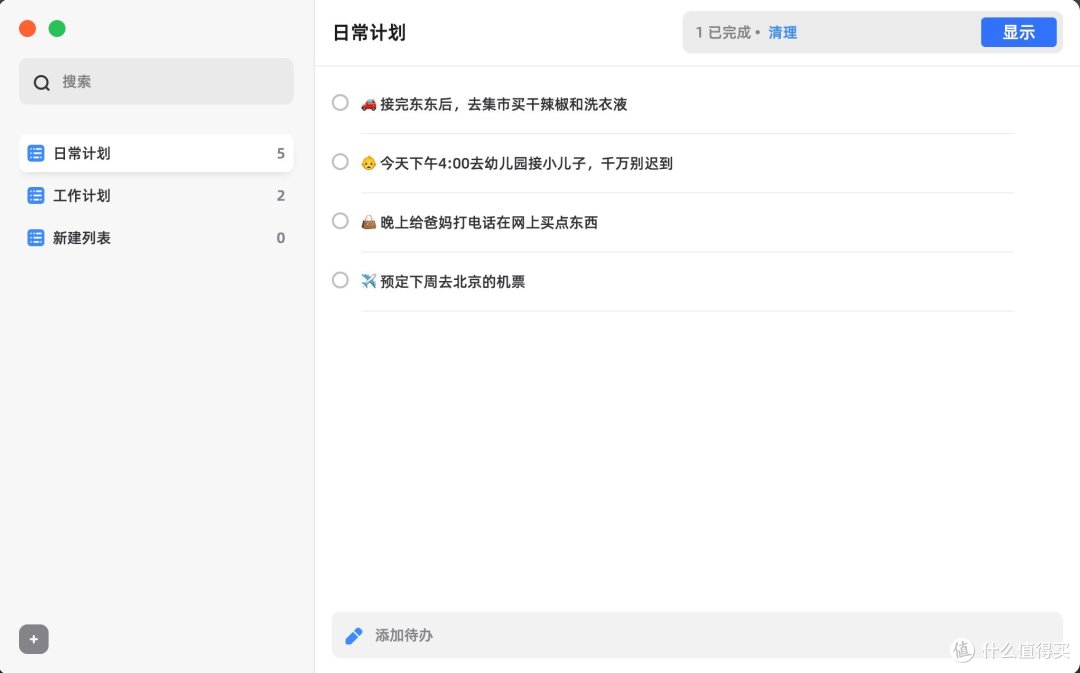This screenshot has height=673, width=1080.
Task: Tick the 预定下周去北京的机票 task circle
Action: [x=340, y=280]
